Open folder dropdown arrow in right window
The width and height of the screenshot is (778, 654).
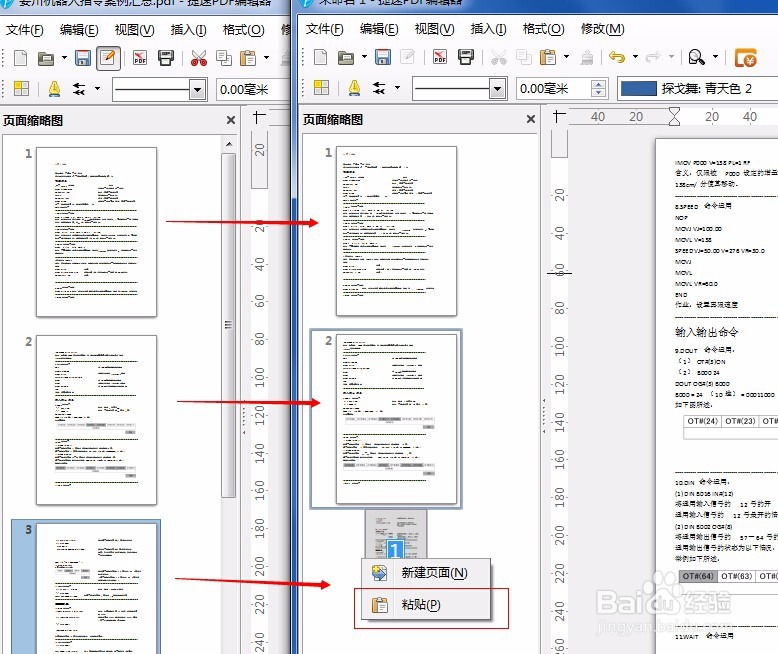364,57
